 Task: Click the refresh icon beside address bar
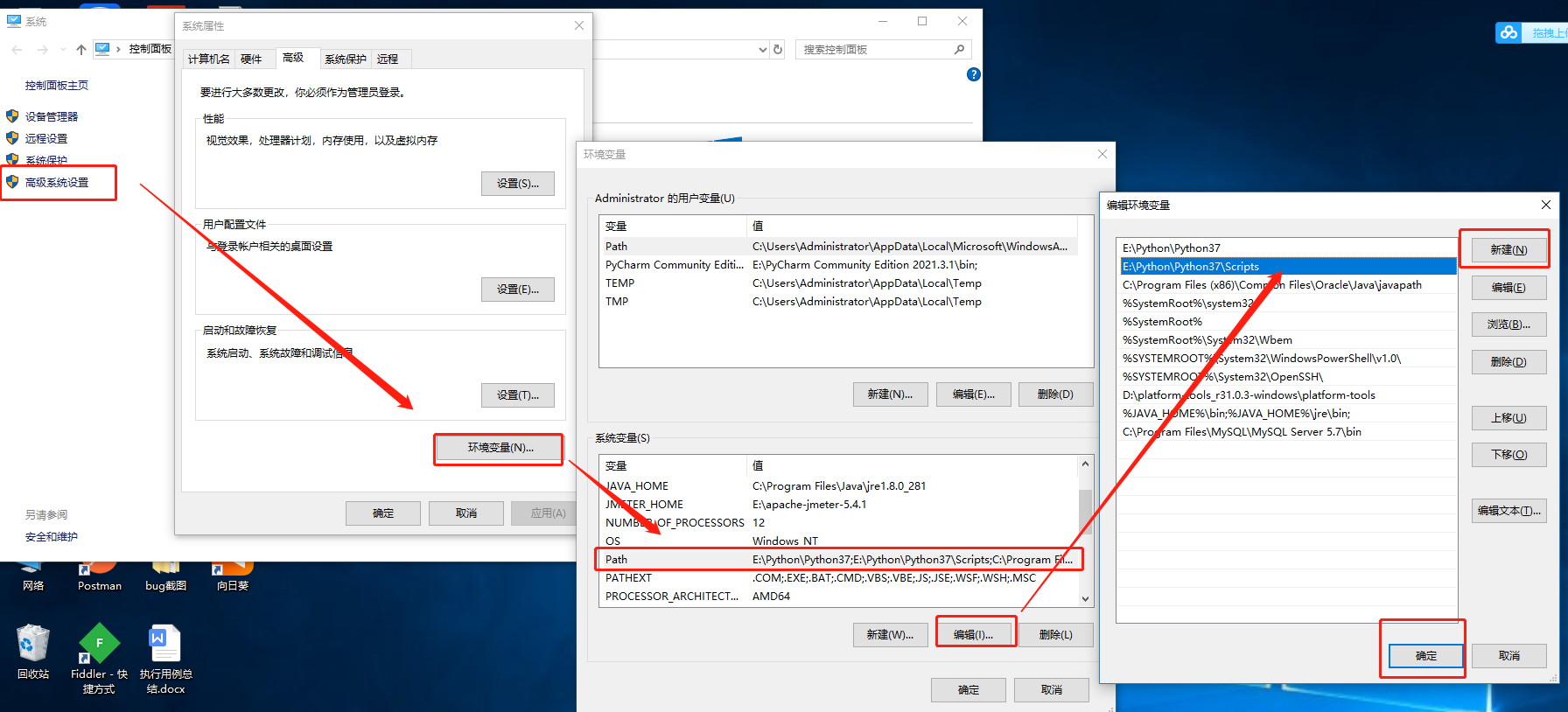[778, 50]
